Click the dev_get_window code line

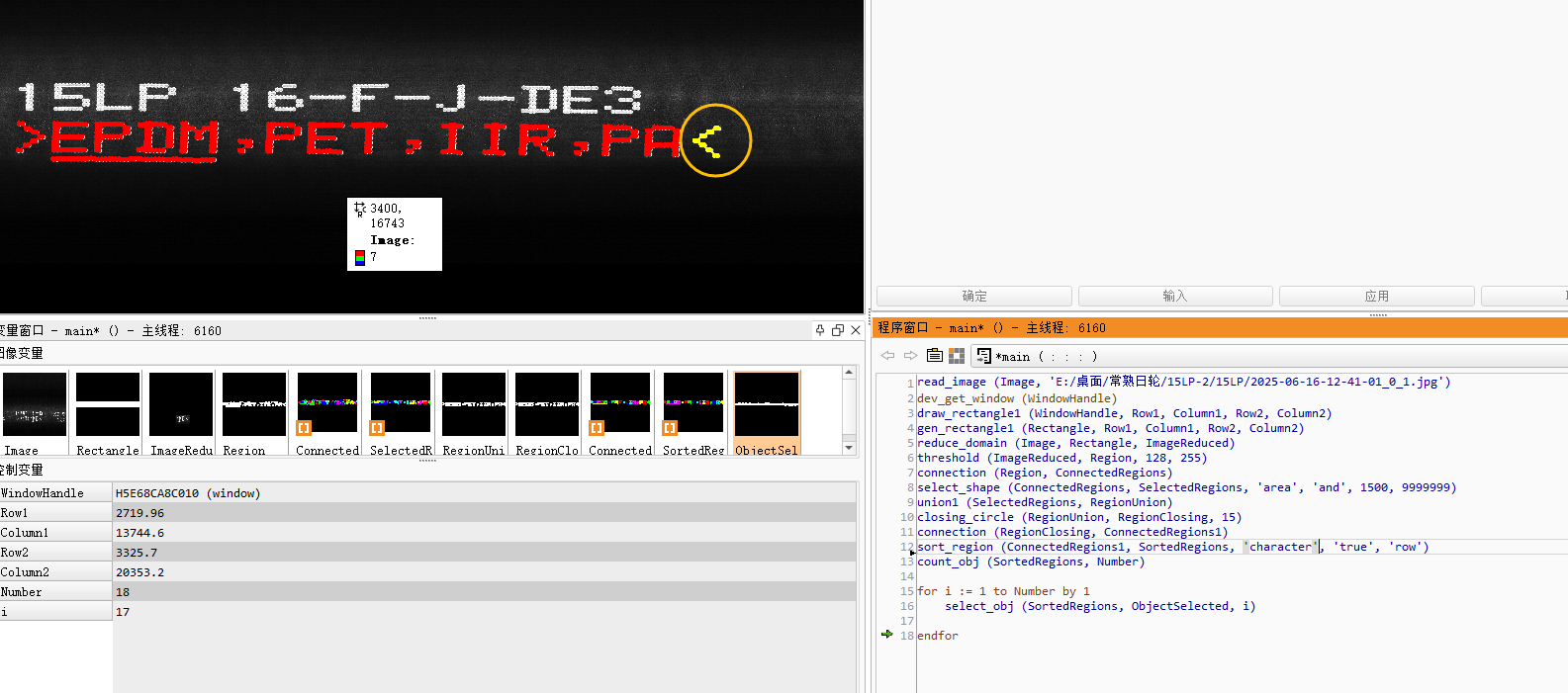tap(1017, 398)
